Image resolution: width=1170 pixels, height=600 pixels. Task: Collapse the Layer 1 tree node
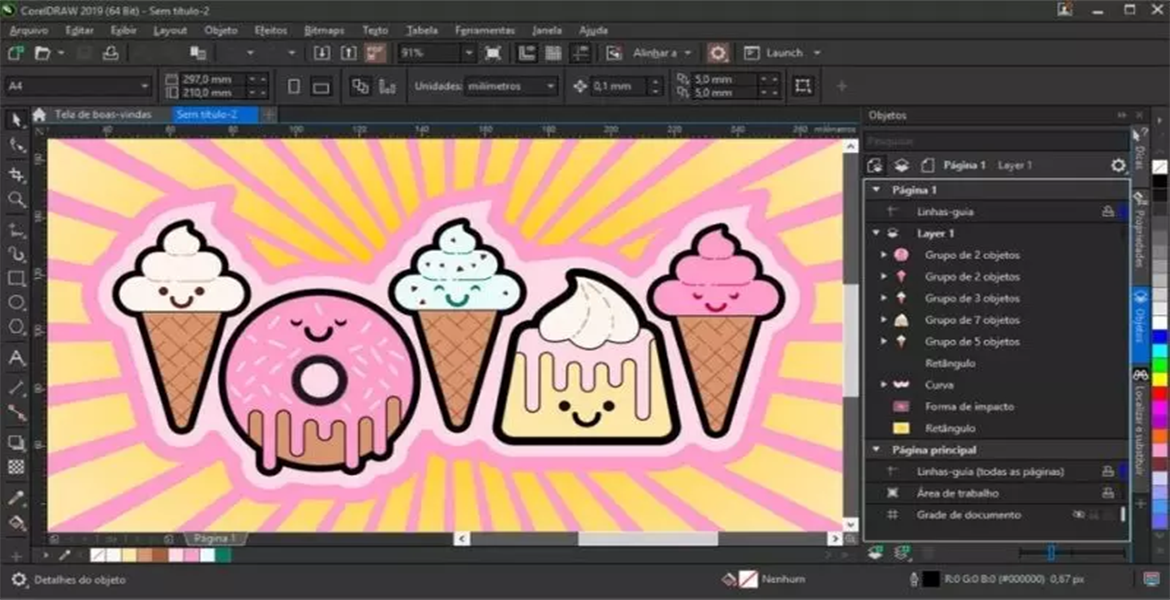point(876,233)
